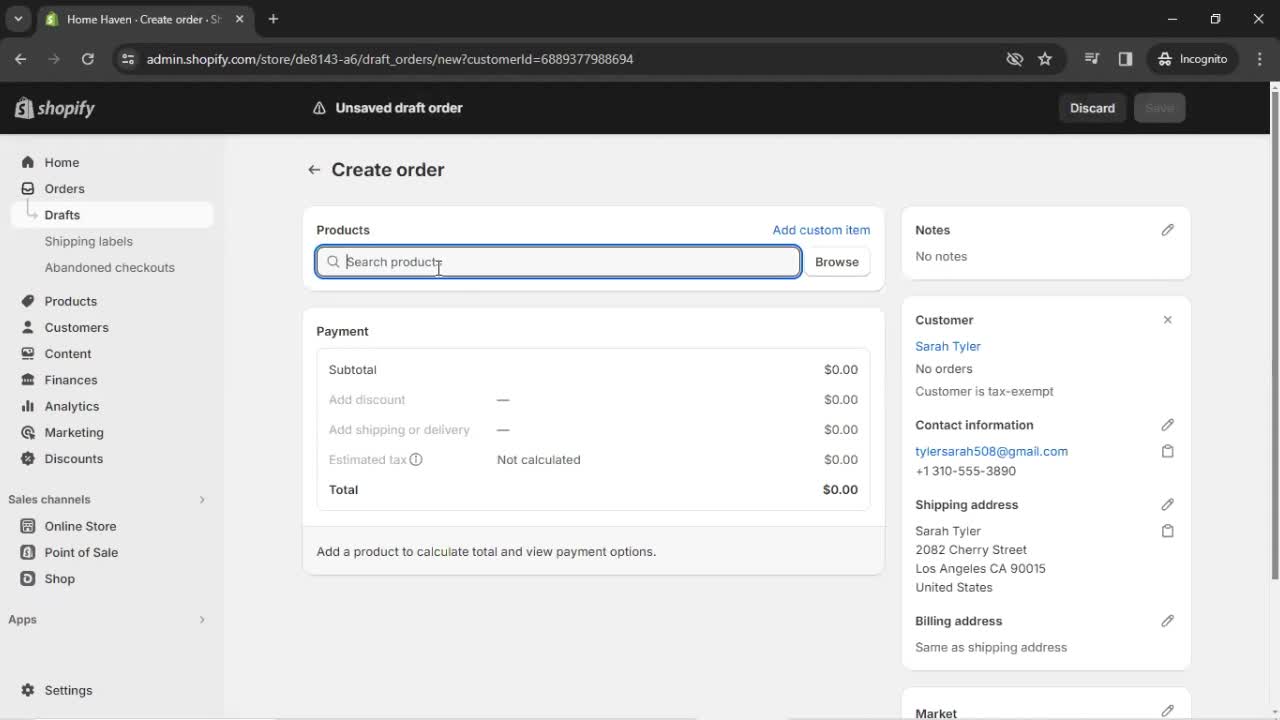Screen dimensions: 1280x720
Task: Click the Products tag icon
Action: tap(27, 301)
